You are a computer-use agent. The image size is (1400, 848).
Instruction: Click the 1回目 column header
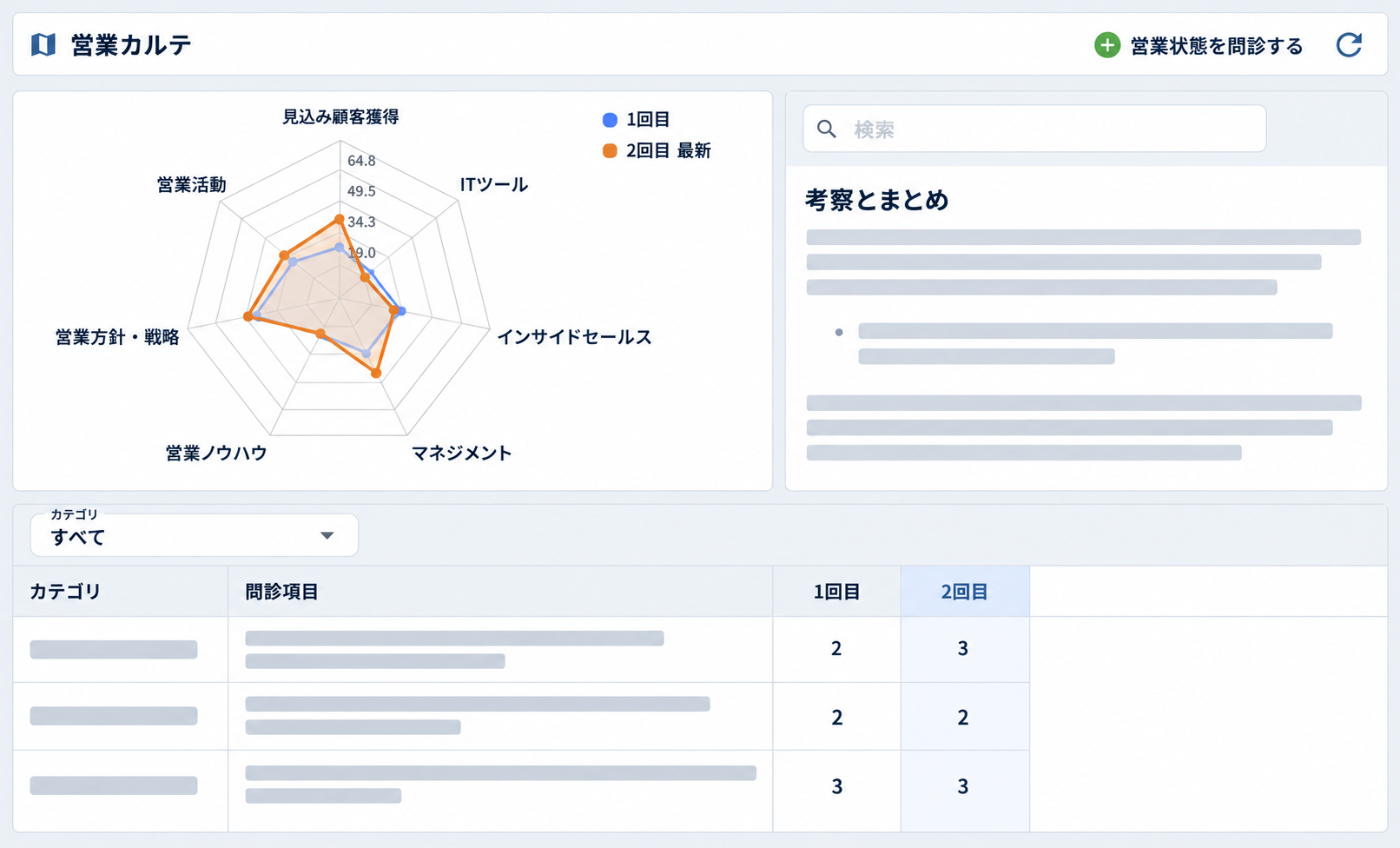[836, 592]
